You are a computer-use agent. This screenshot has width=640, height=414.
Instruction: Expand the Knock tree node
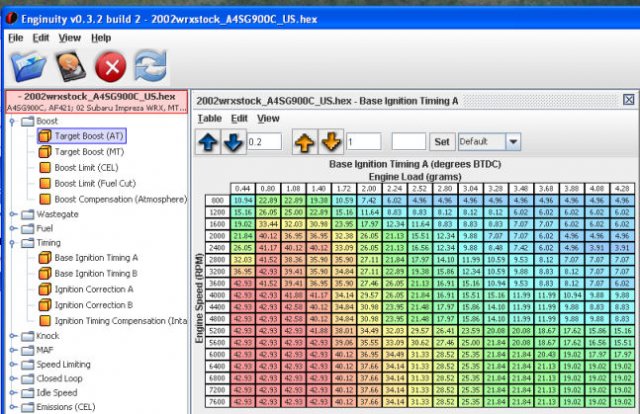coord(13,336)
